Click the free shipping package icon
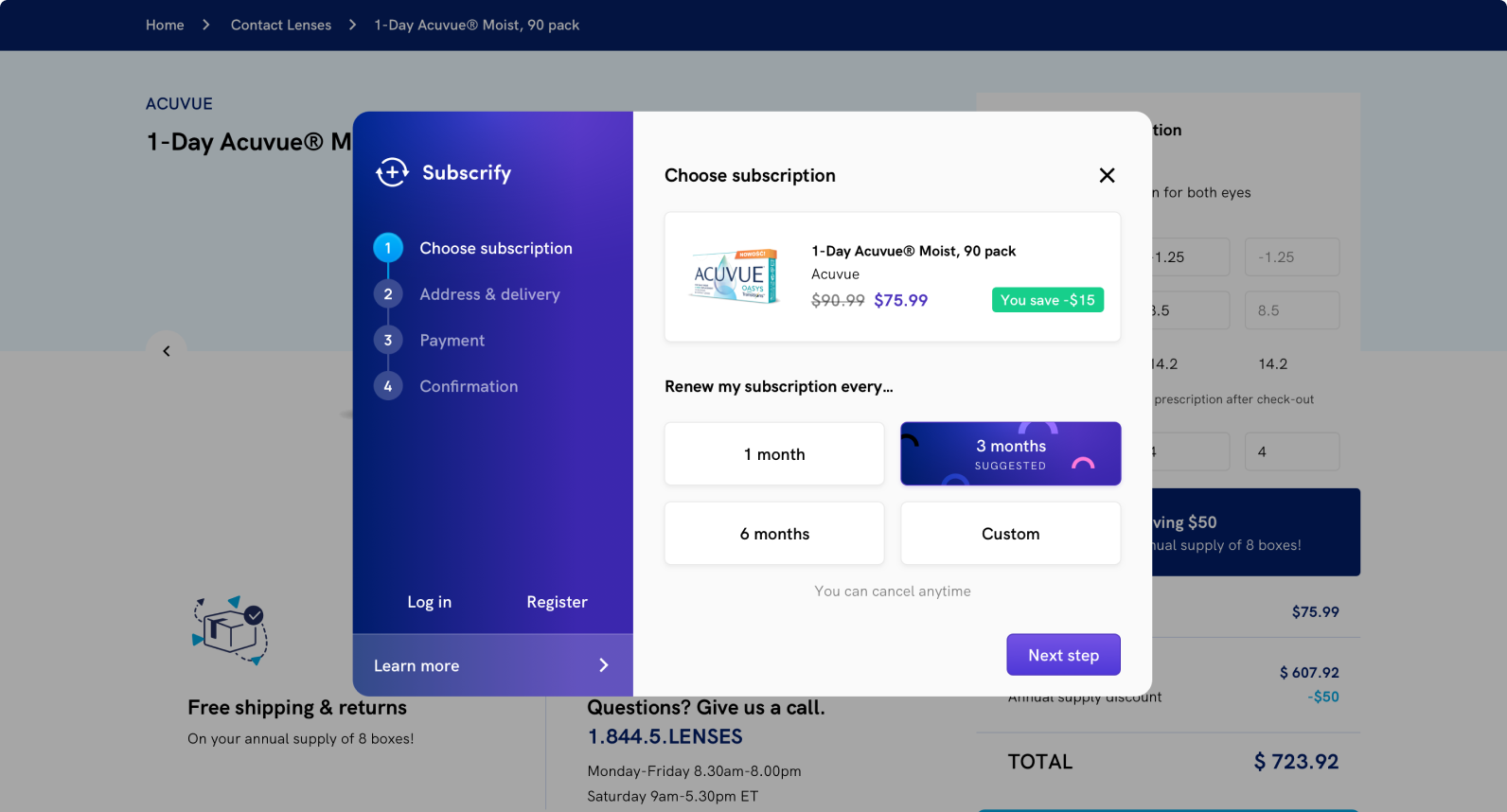Viewport: 1507px width, 812px height. point(230,630)
